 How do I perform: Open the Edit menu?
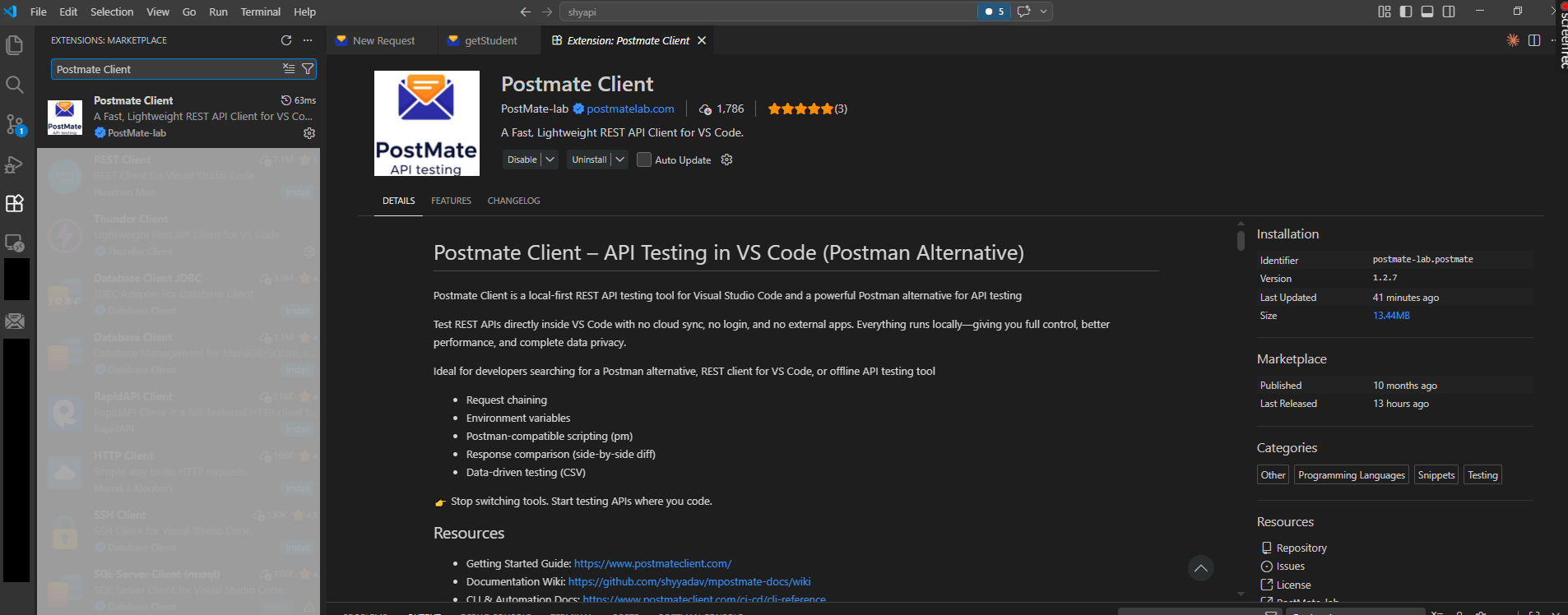[68, 12]
